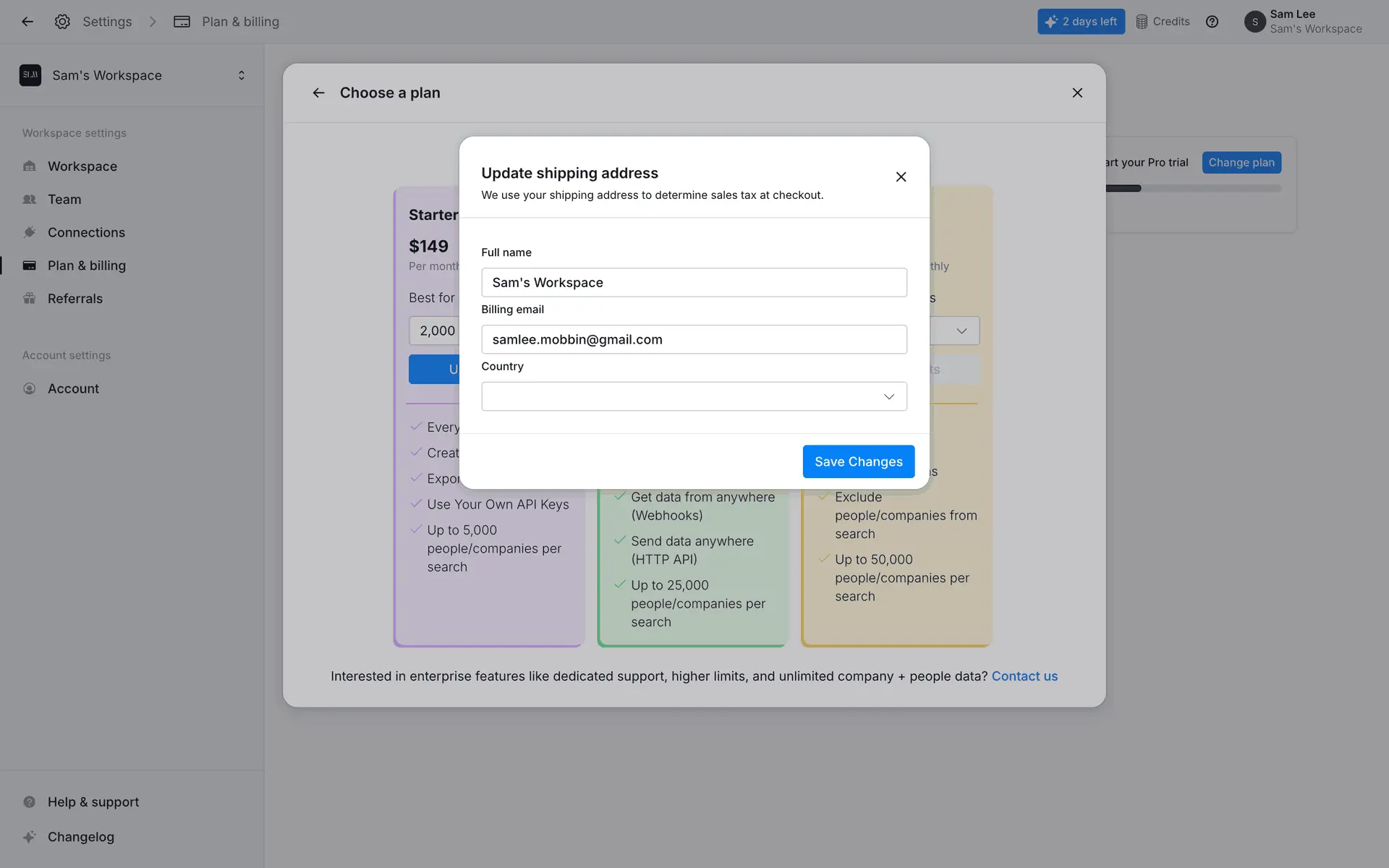The height and width of the screenshot is (868, 1389).
Task: Open Connections in sidebar
Action: 86,232
